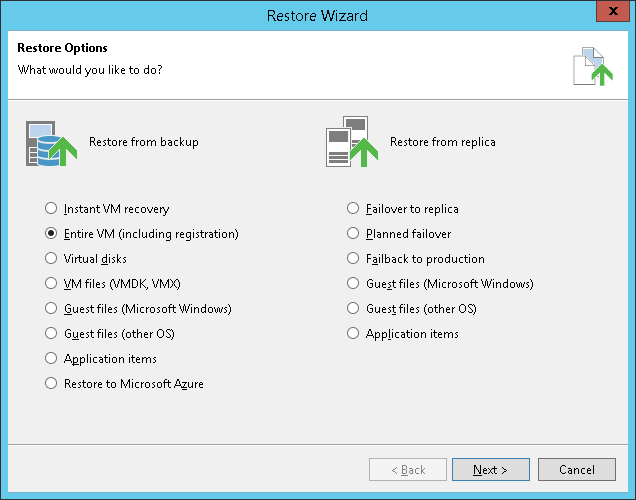
Task: Choose Failover to replica option
Action: (x=353, y=209)
